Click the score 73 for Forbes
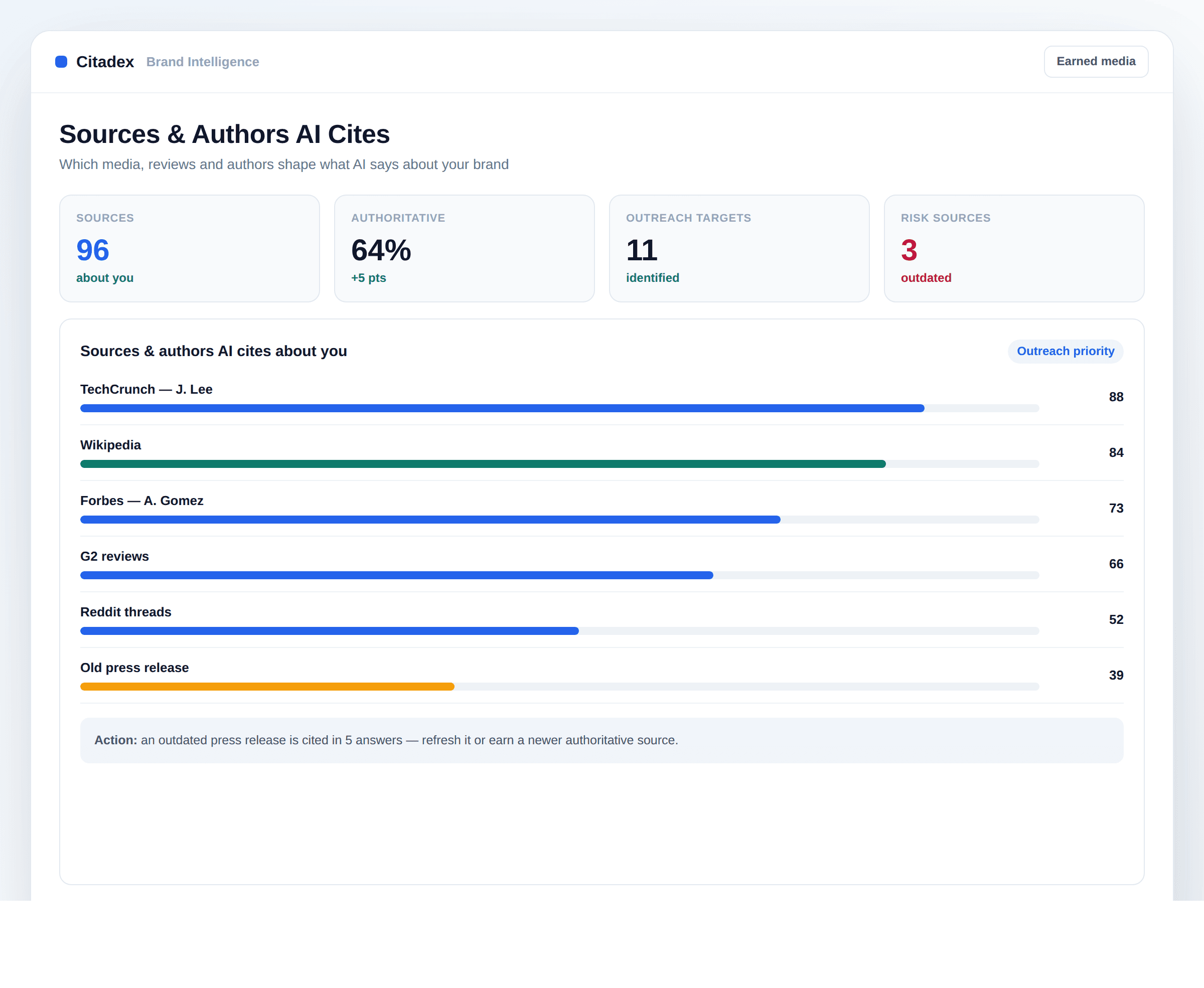1204x988 pixels. pos(1116,508)
